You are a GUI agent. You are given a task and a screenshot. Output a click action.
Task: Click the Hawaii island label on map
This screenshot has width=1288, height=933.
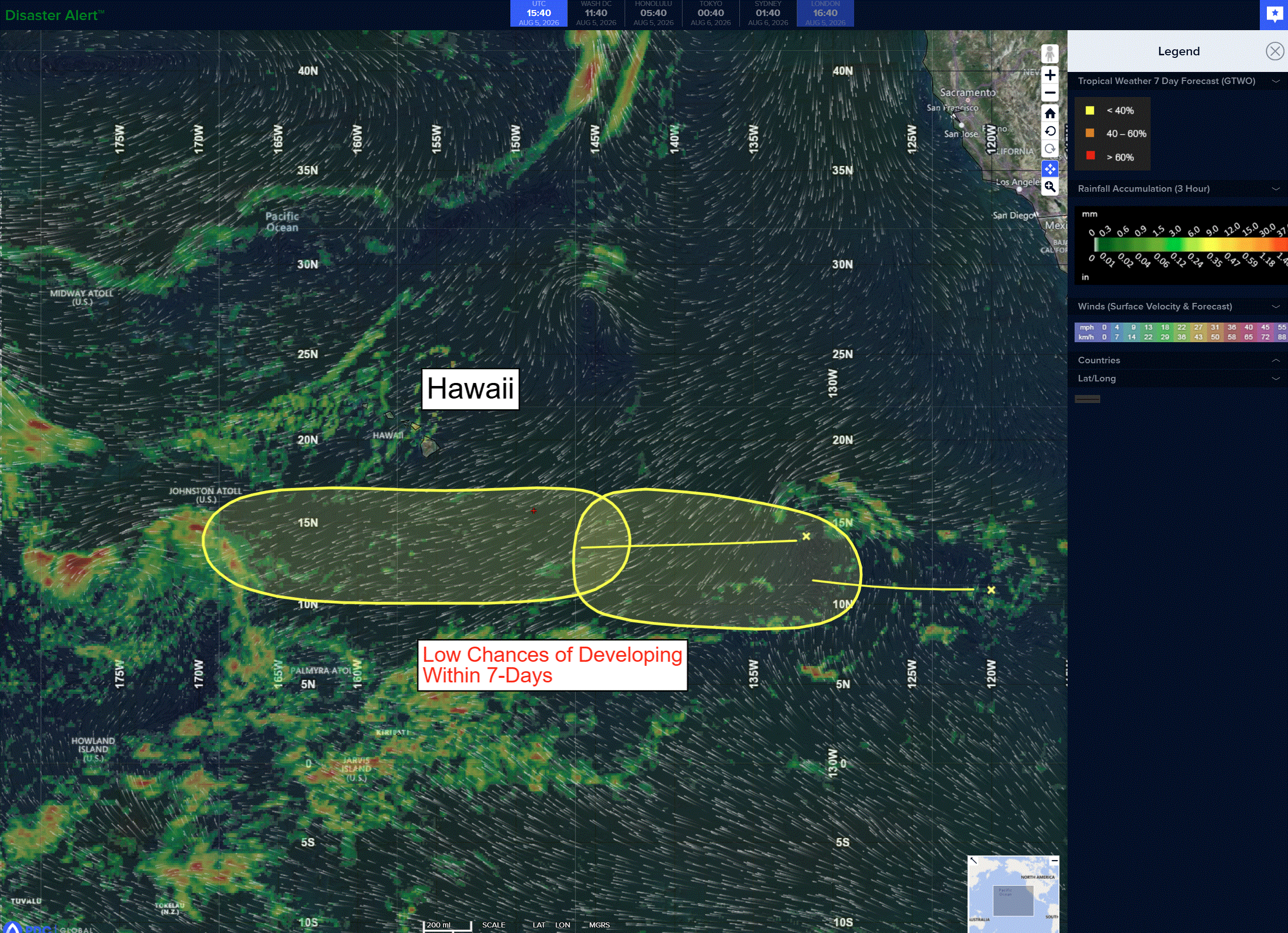[388, 436]
